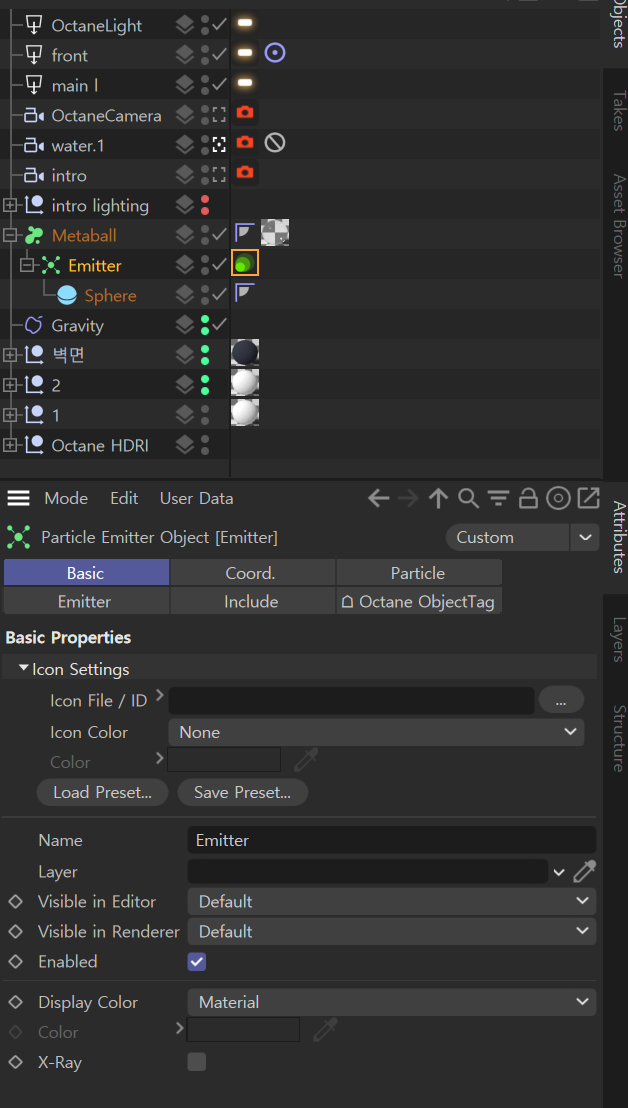Click the Name input field
This screenshot has width=628, height=1108.
pos(391,840)
